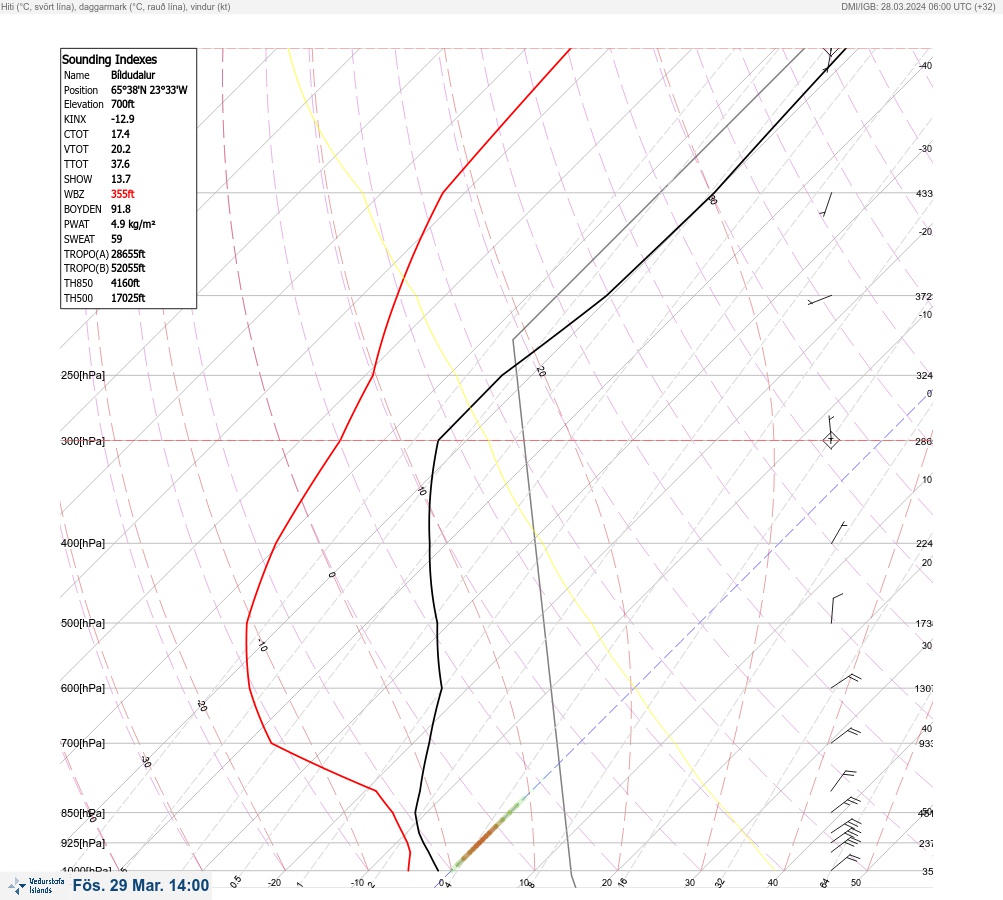The image size is (1003, 900).
Task: Click the red WBZ value '355ft'
Action: (123, 194)
